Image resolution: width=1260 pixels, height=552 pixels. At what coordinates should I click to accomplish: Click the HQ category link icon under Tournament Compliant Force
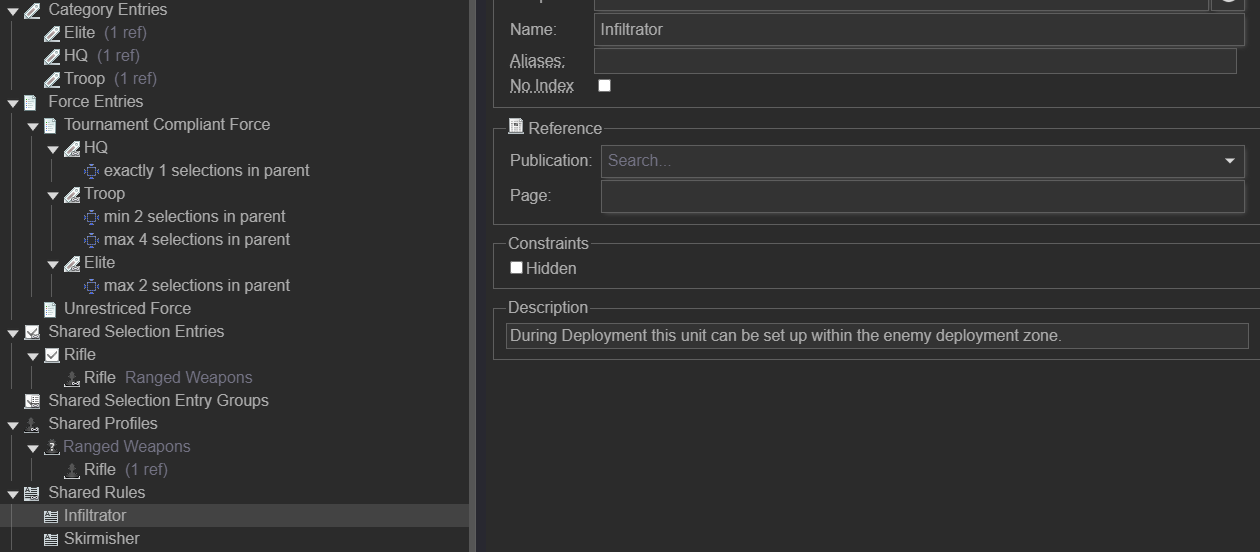72,148
